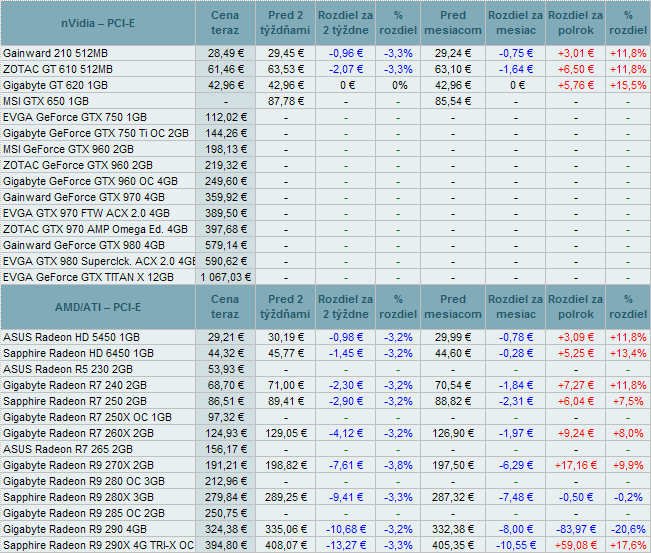
Task: Select Sapphire Radeon R9 280X 3GB name
Action: pyautogui.click(x=78, y=497)
